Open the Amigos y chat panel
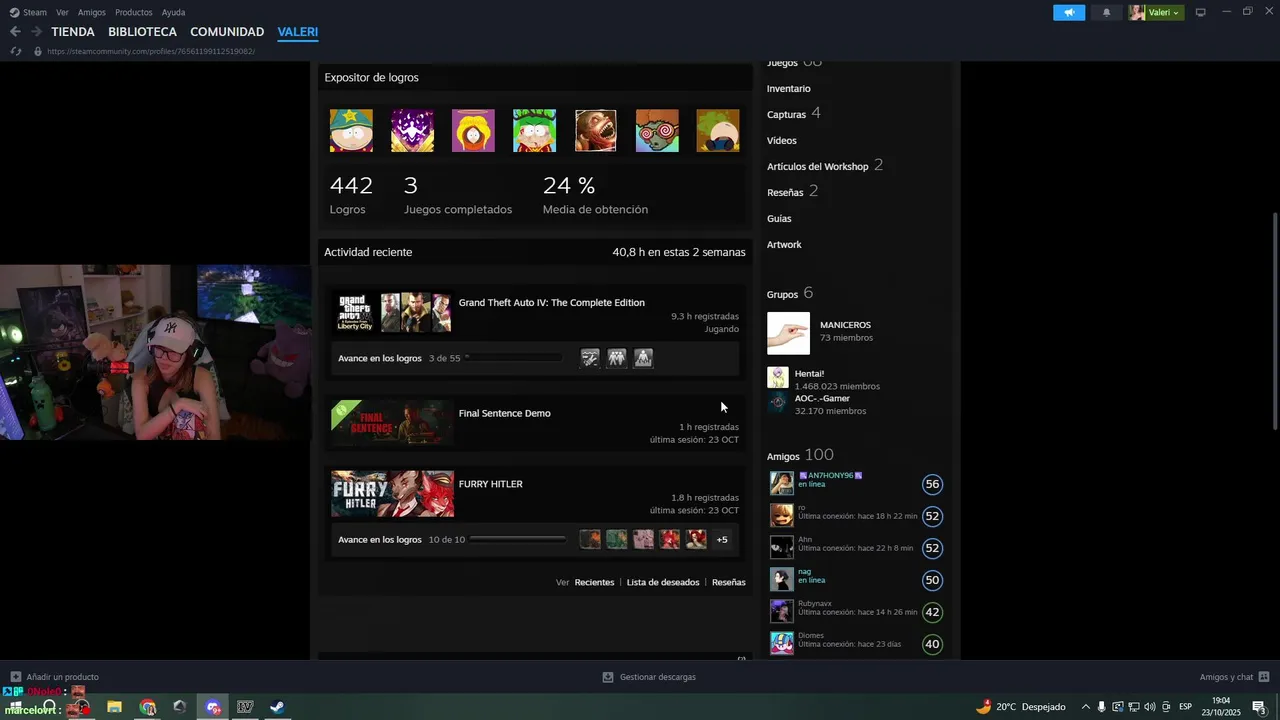Viewport: 1280px width, 720px height. point(1234,677)
